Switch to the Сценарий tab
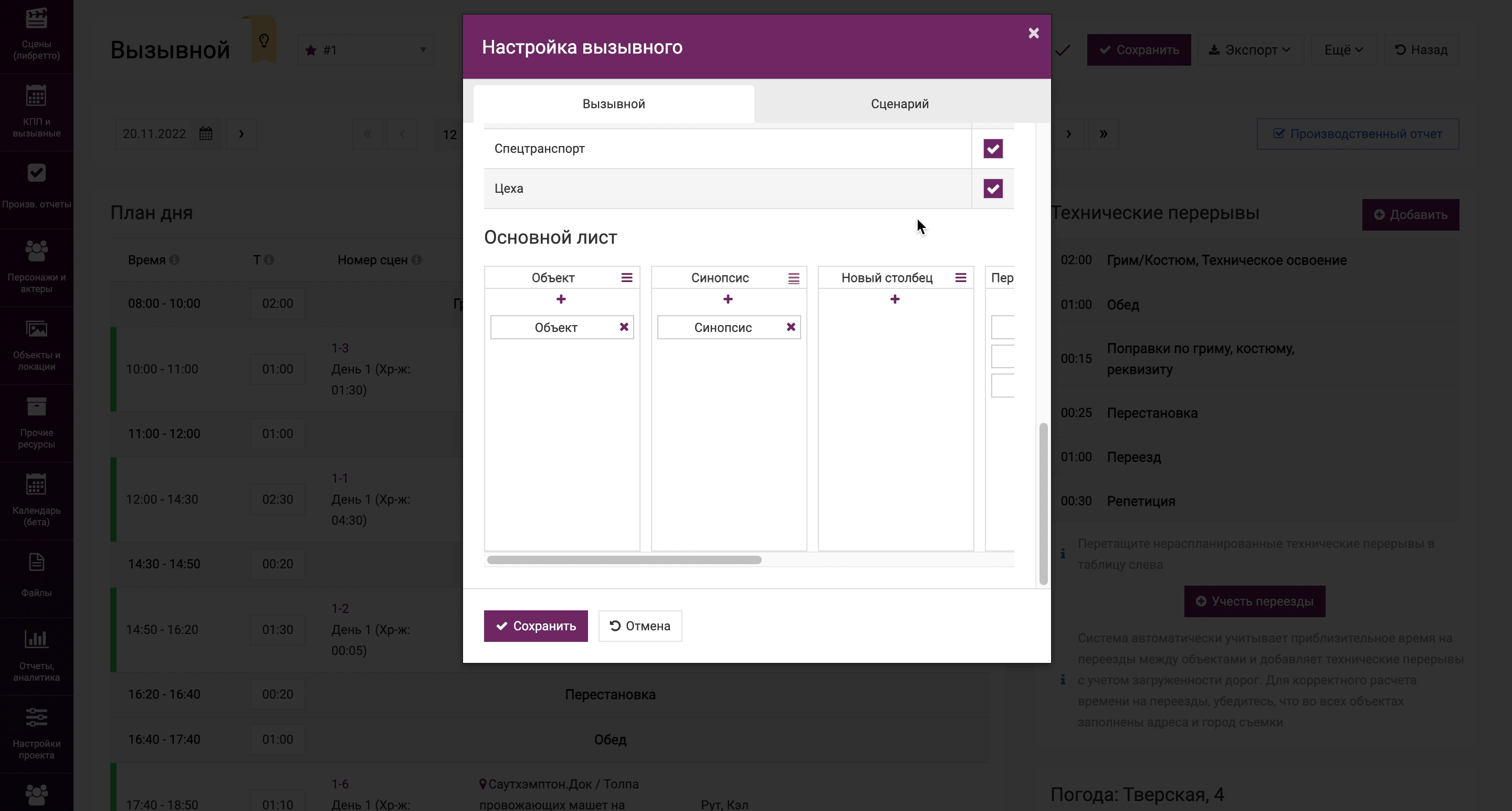Screen dimensions: 1512x811 click(x=899, y=104)
